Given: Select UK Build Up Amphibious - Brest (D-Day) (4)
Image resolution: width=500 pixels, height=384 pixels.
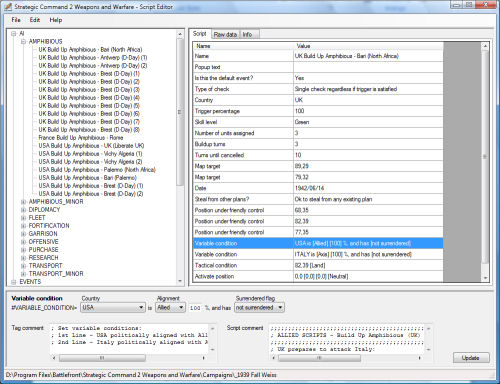Looking at the screenshot, I should click(x=89, y=98).
